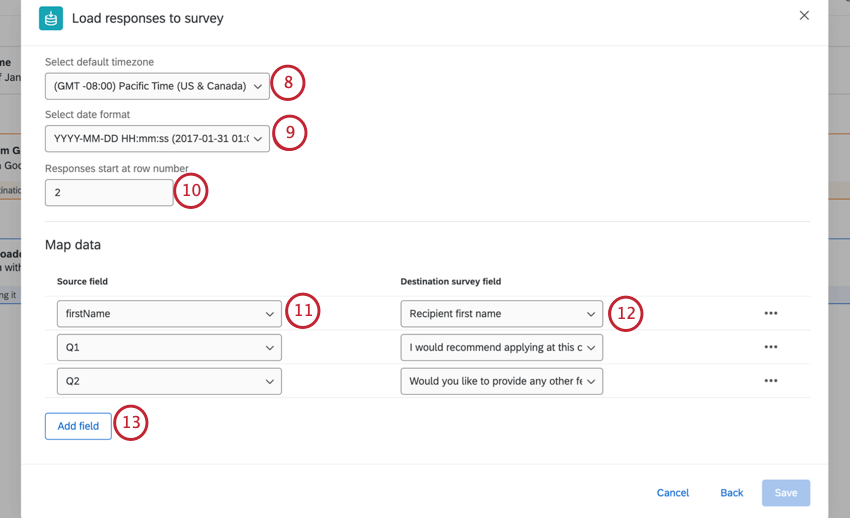Open the 'I would recommend applying' destination dropdown
The width and height of the screenshot is (850, 518).
501,348
